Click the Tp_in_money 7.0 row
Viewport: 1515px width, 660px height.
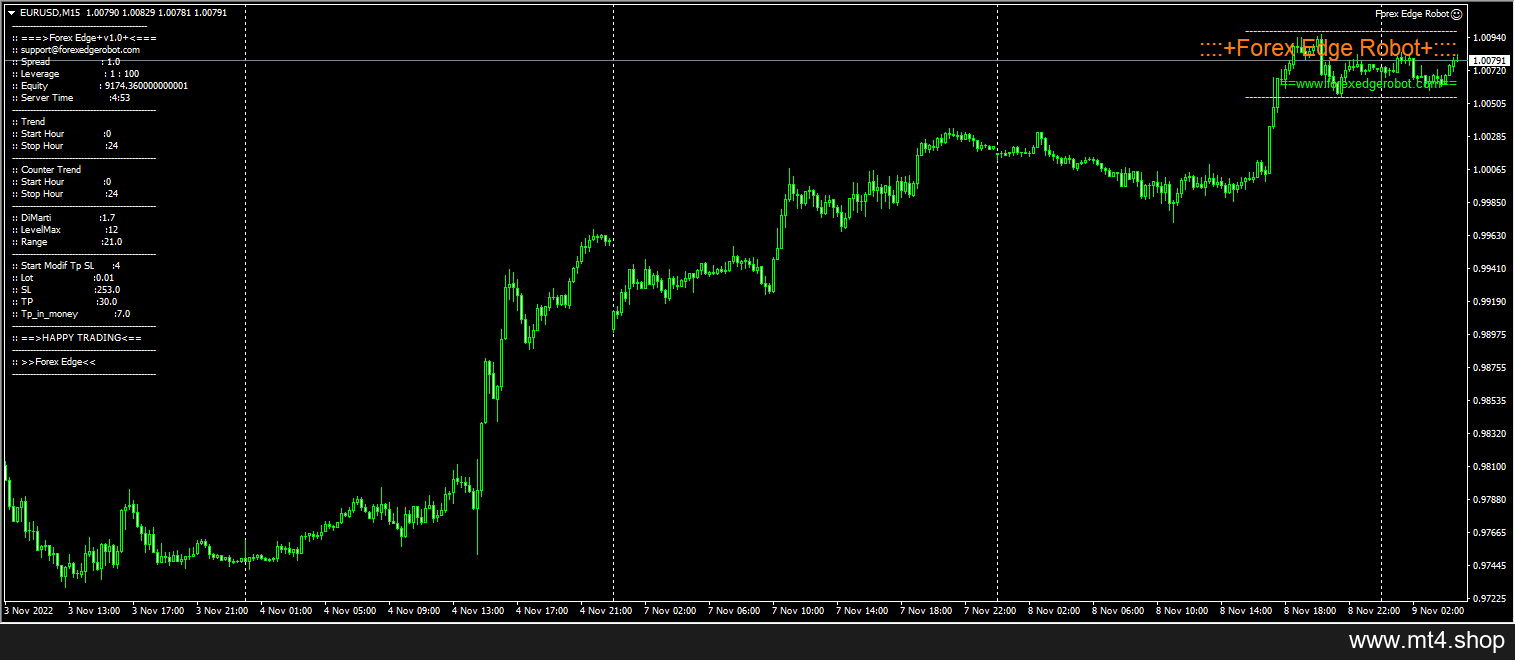pos(71,313)
